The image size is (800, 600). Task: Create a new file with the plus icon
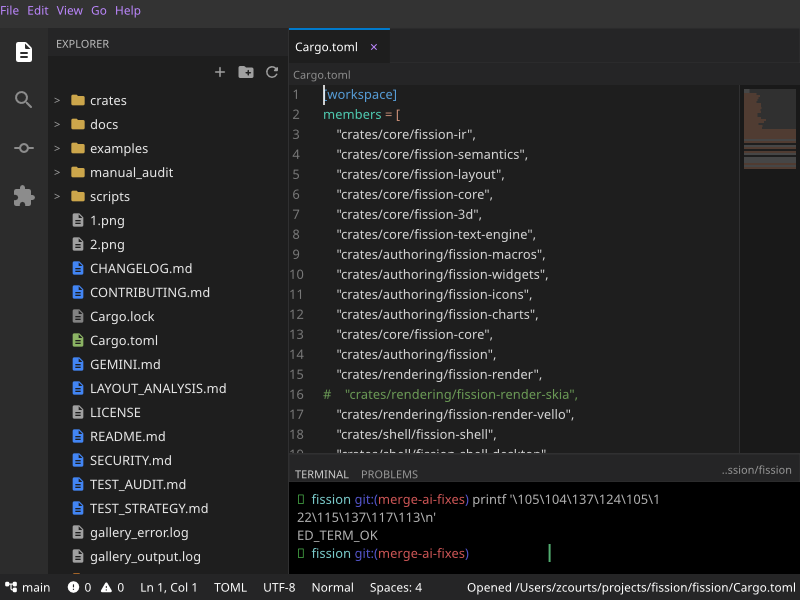(x=220, y=72)
